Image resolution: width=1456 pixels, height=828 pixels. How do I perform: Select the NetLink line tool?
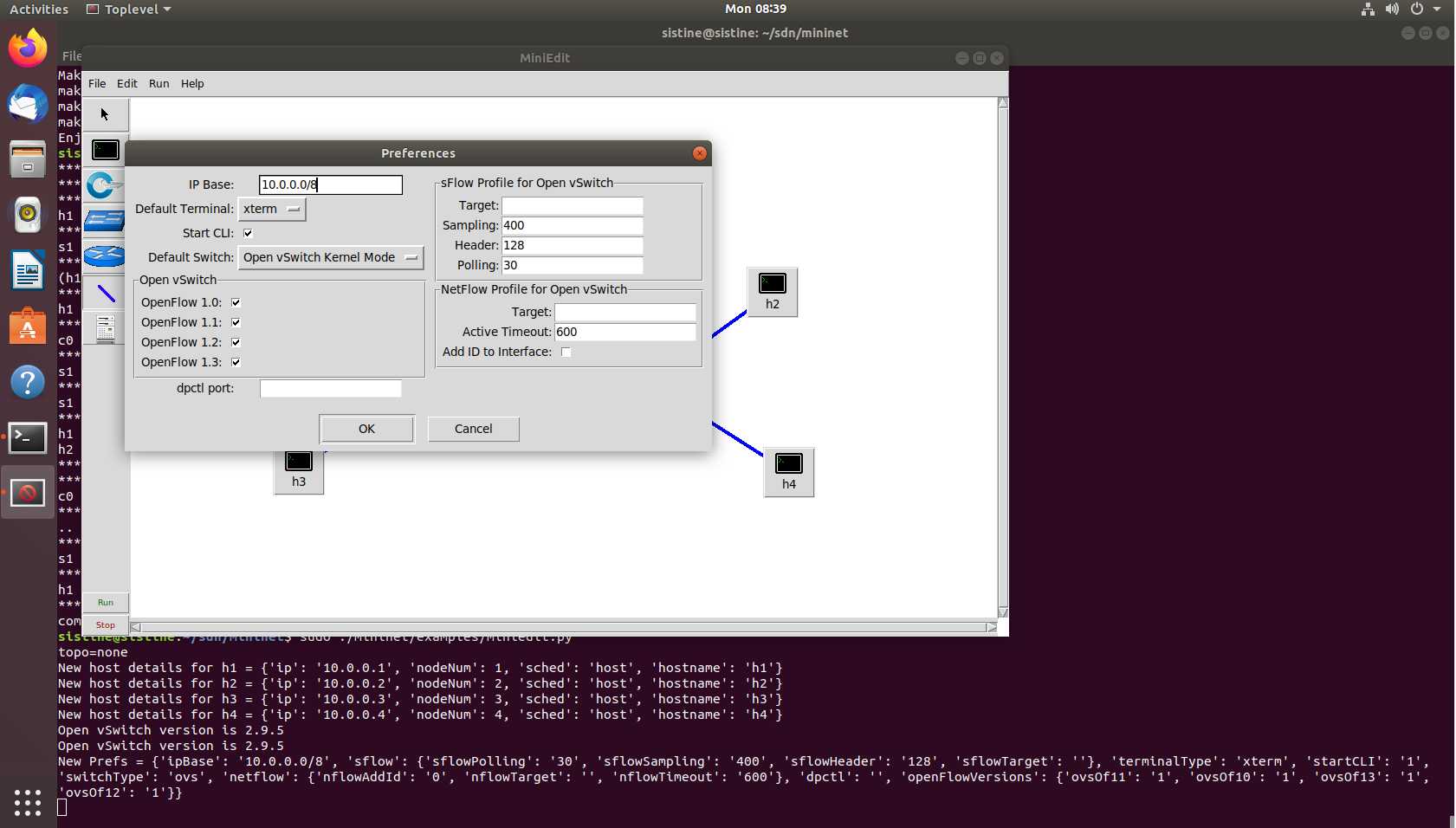point(106,293)
